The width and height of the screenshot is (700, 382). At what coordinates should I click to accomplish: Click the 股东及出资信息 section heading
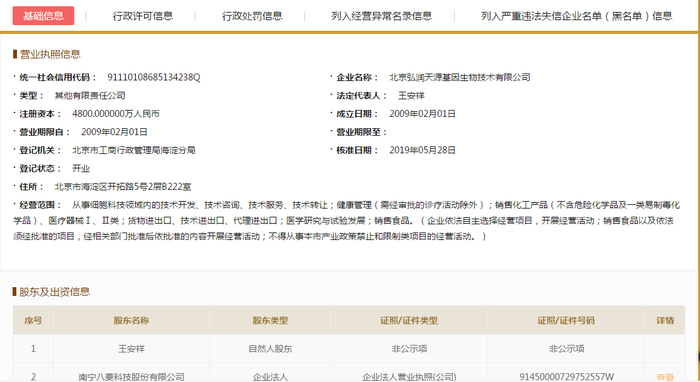(54, 292)
